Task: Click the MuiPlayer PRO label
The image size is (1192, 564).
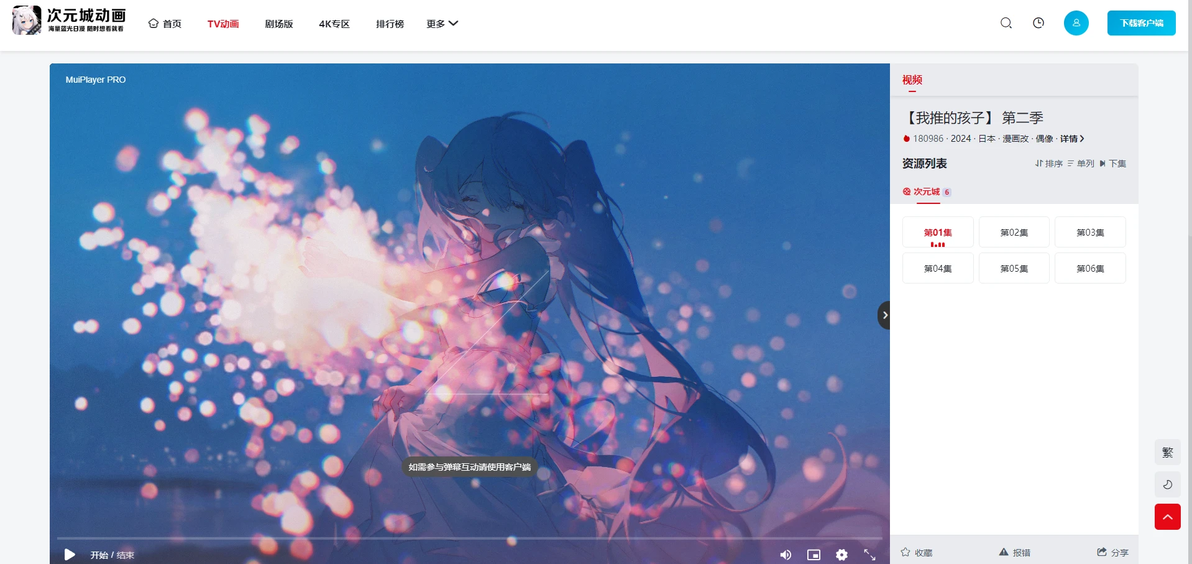Action: [x=96, y=80]
